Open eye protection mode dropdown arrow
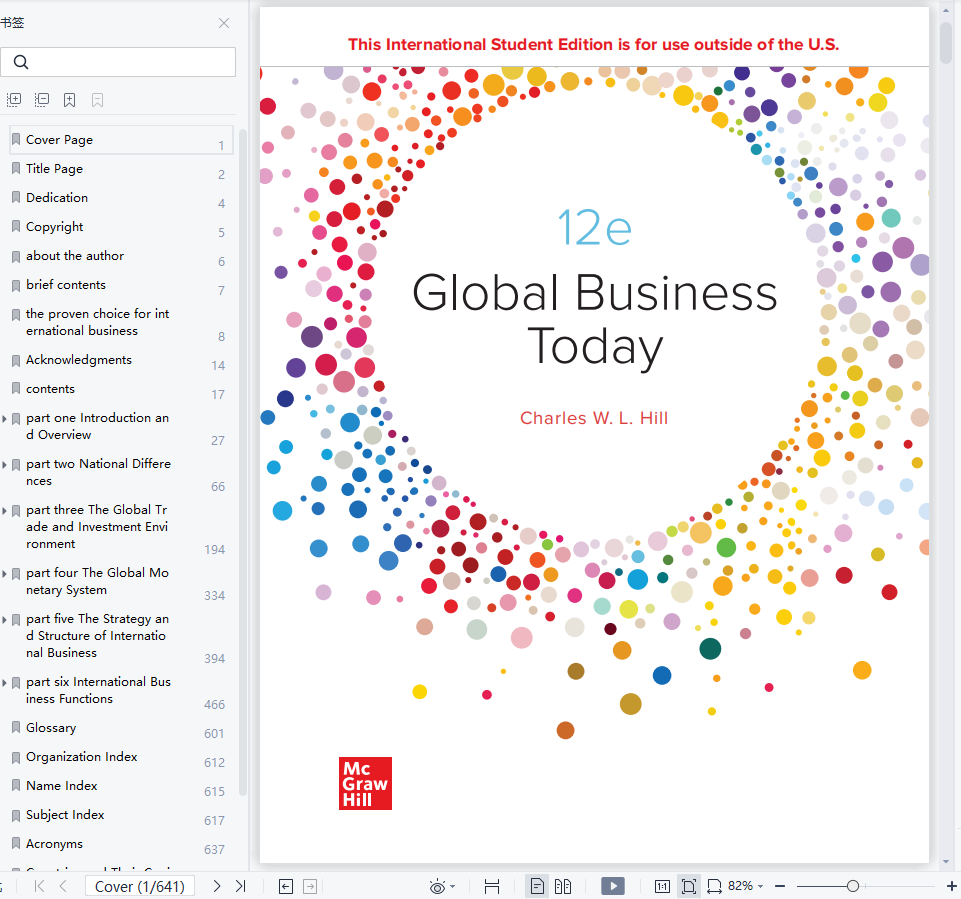Viewport: 961px width, 899px height. [x=453, y=887]
